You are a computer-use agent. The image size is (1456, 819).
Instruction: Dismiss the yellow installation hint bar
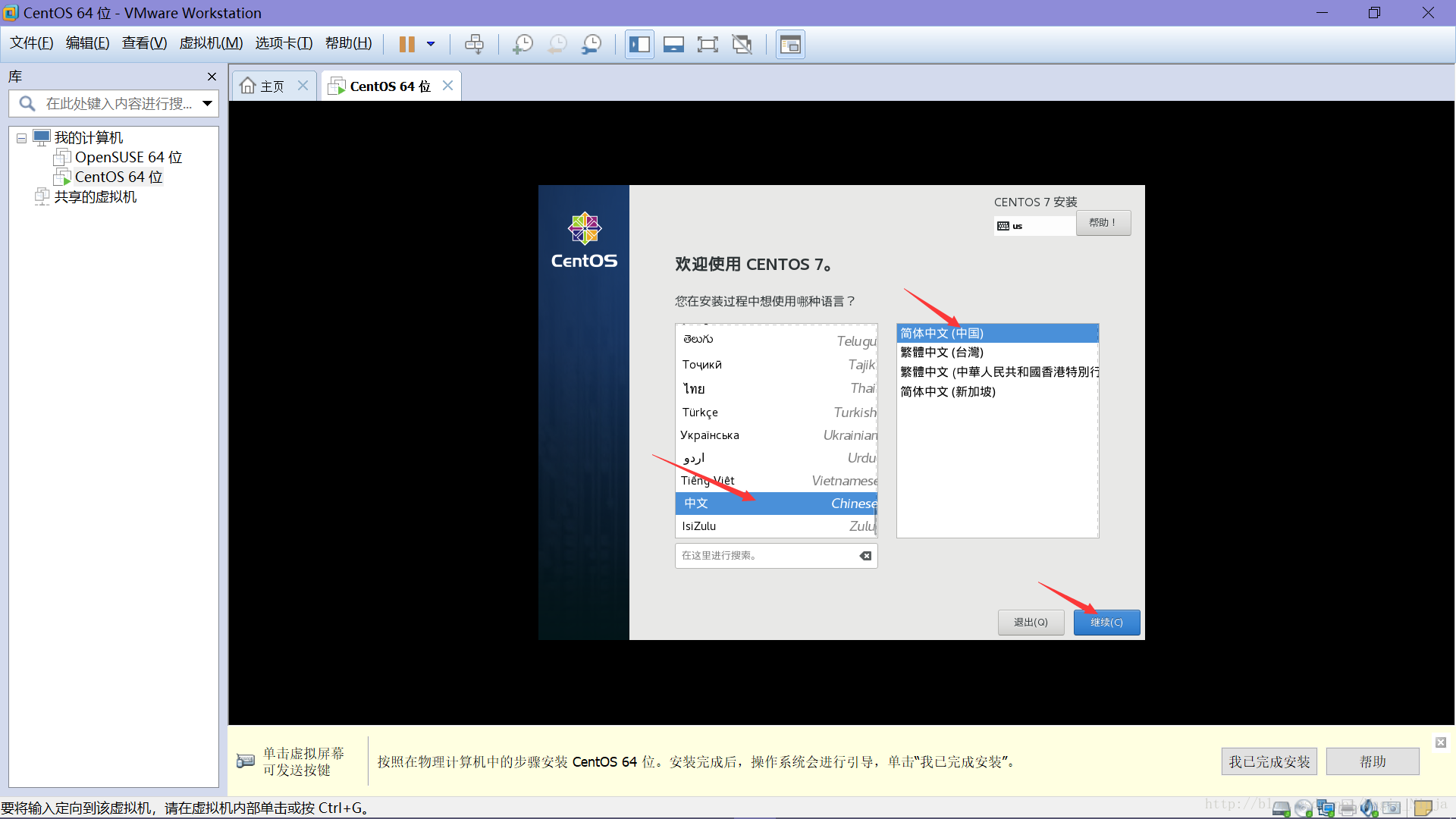1440,742
